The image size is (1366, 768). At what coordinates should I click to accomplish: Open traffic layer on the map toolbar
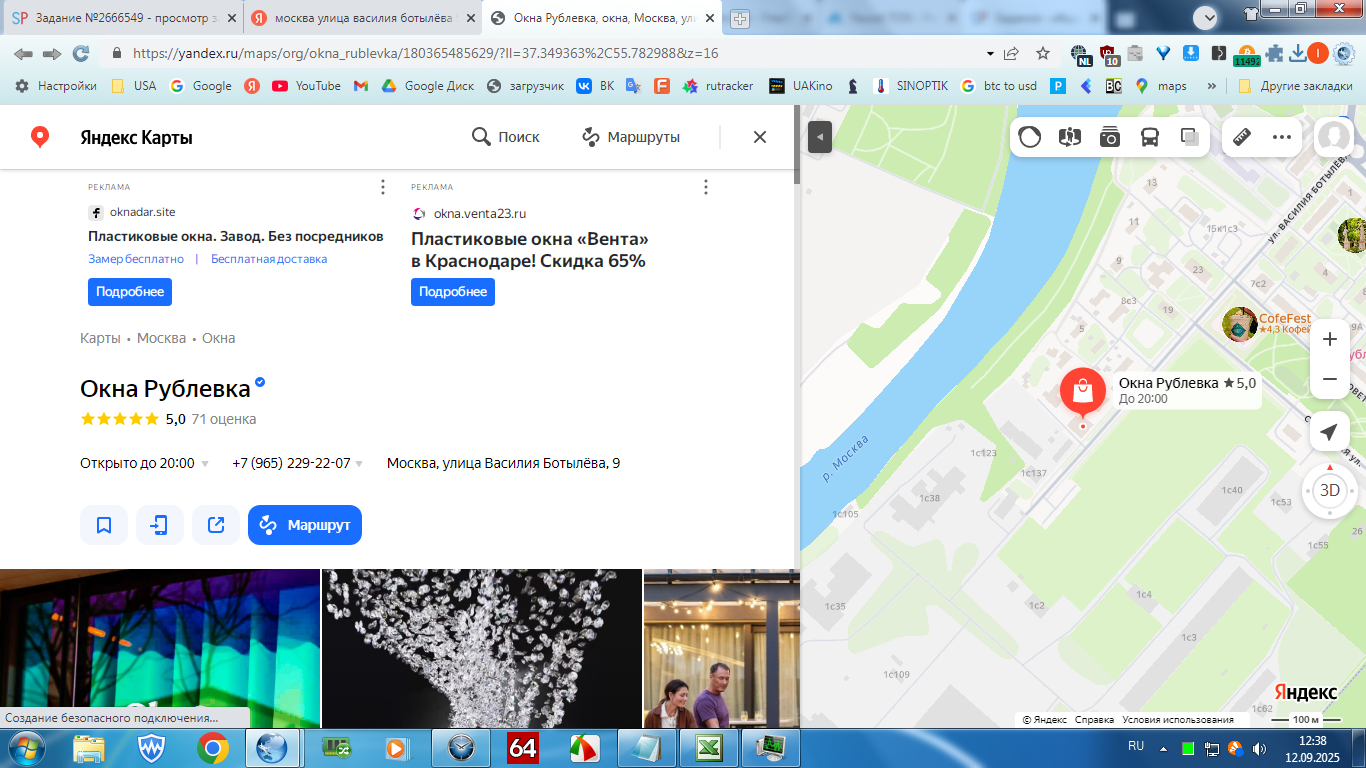pos(1030,137)
